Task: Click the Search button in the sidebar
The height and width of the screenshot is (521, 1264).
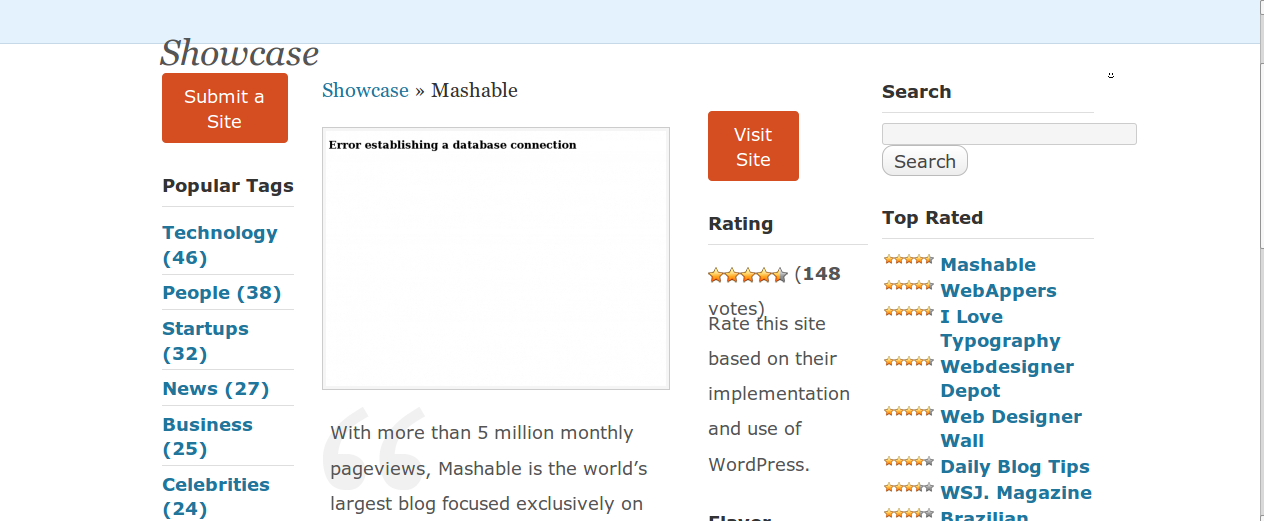Action: pyautogui.click(x=925, y=161)
